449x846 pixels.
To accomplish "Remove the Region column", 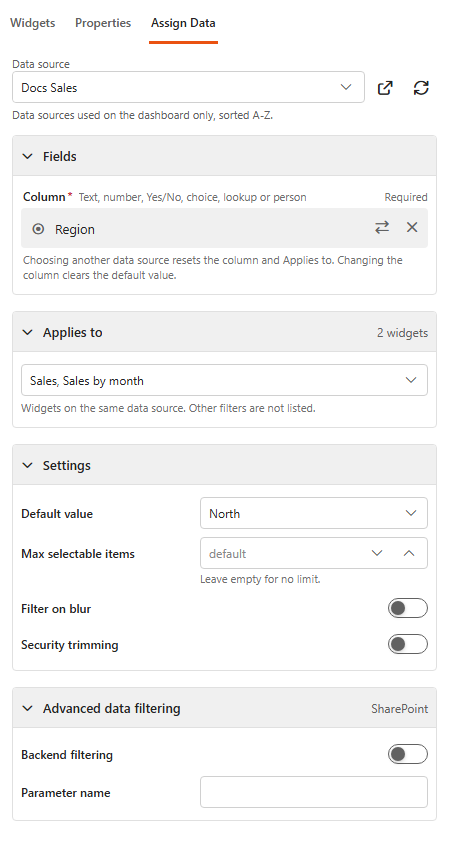I will (412, 228).
